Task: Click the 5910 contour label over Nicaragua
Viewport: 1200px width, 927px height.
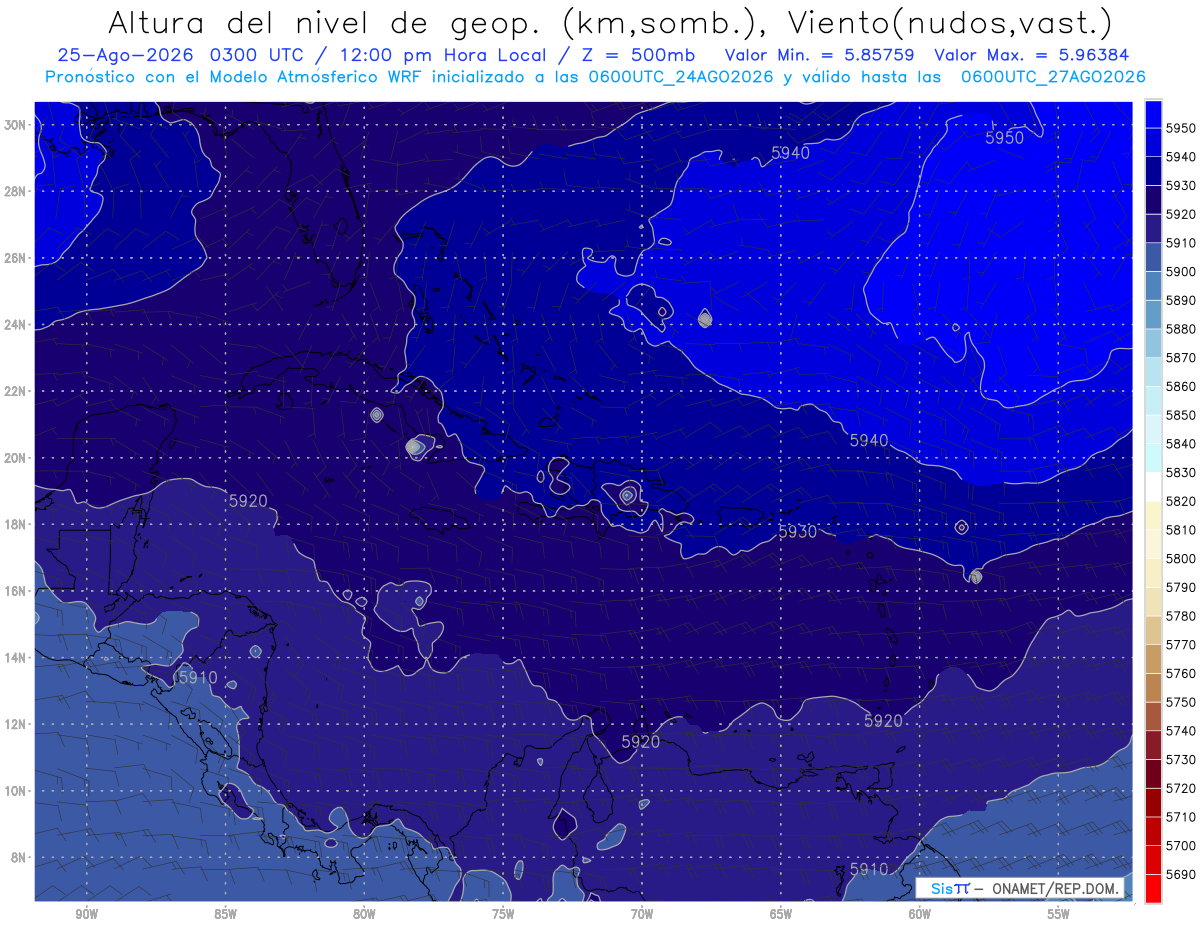Action: (198, 677)
